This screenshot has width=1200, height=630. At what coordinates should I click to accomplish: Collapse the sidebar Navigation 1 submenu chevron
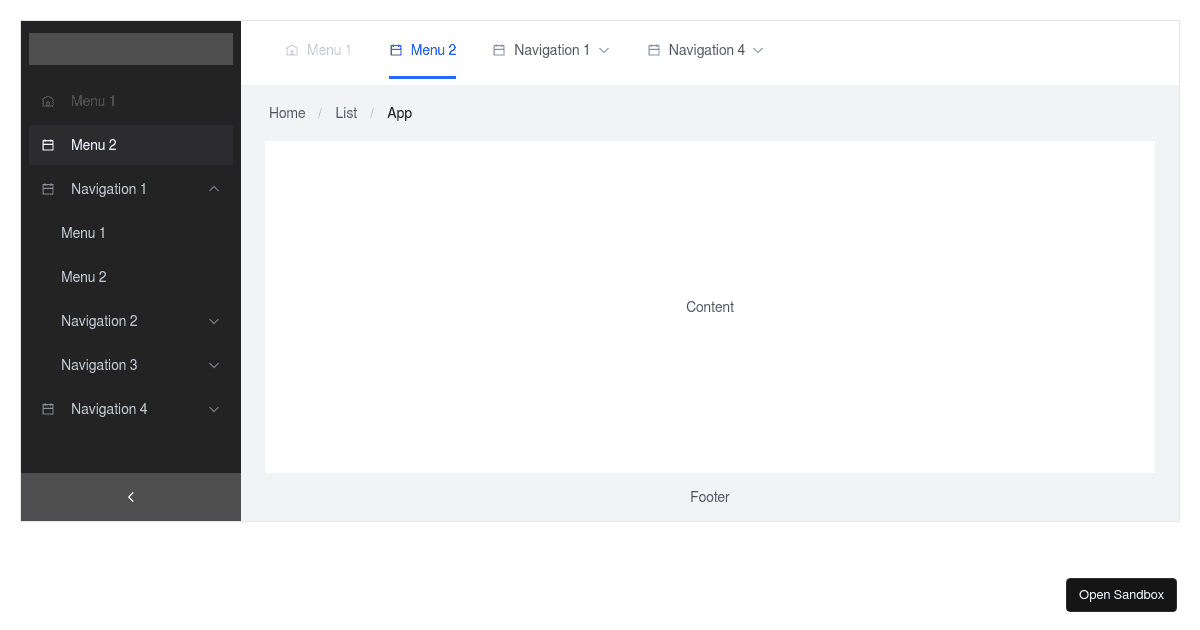click(214, 189)
